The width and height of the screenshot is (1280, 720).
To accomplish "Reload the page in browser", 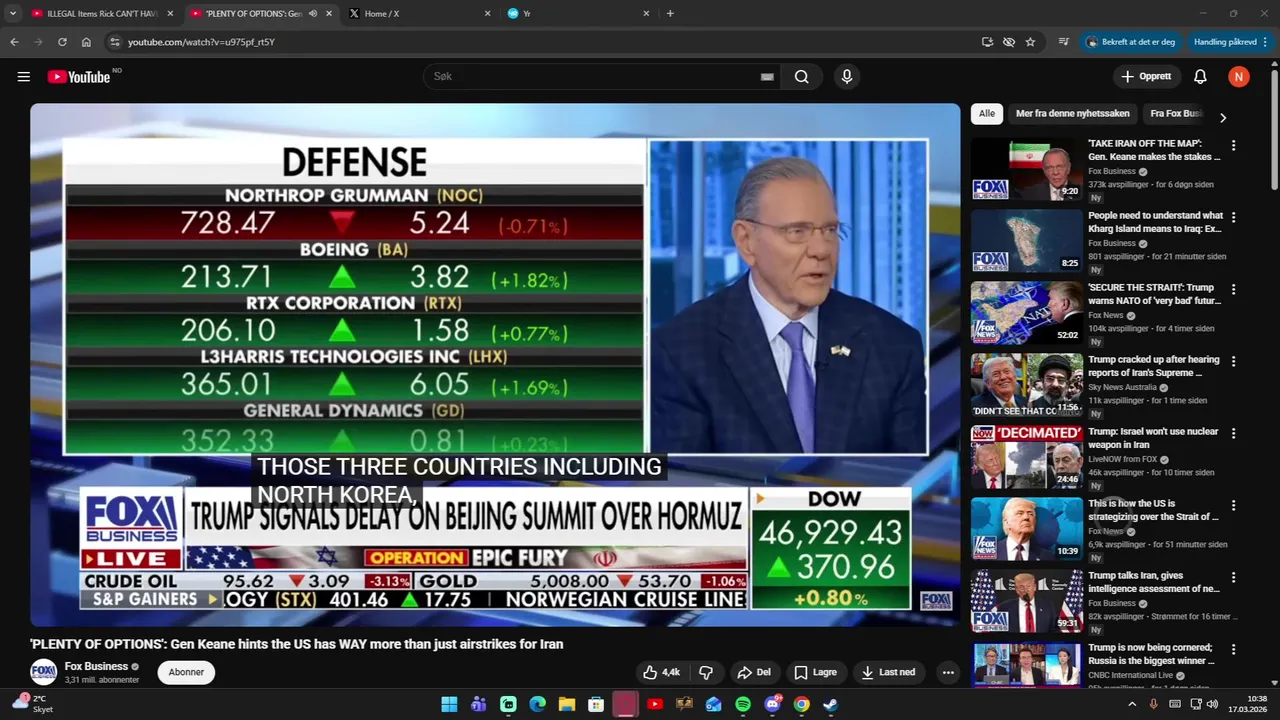I will 62,42.
